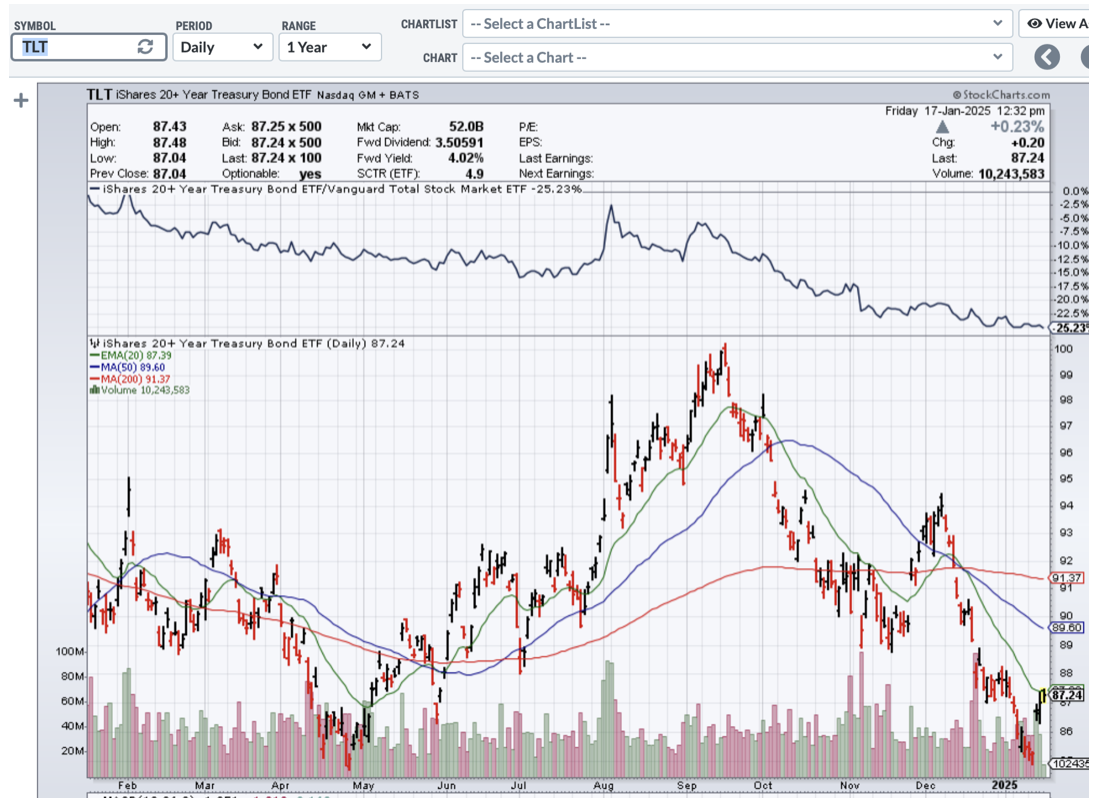Expand the Select a ChartList dropdown

pos(737,23)
